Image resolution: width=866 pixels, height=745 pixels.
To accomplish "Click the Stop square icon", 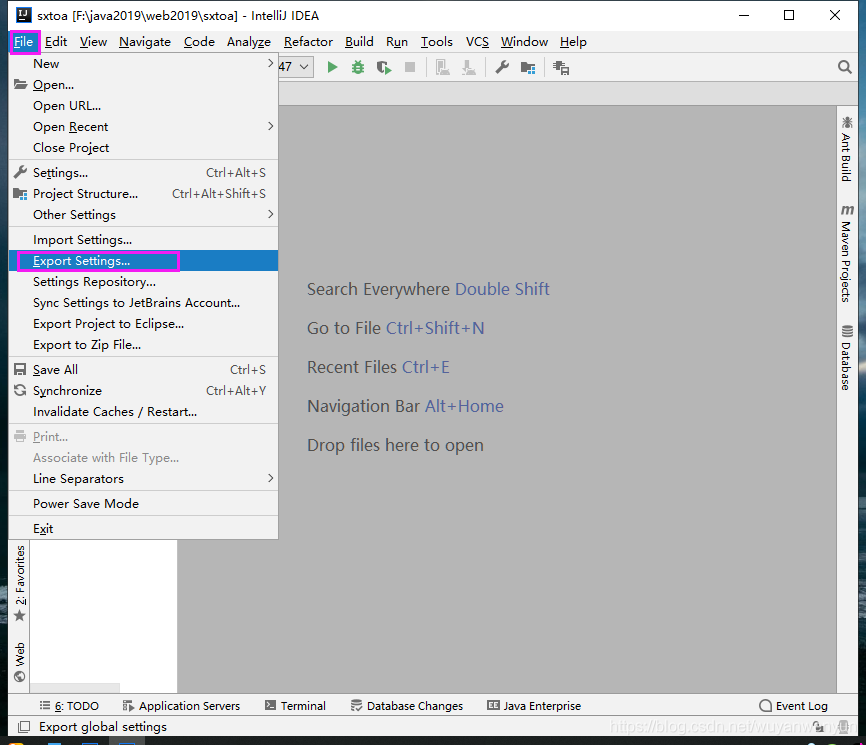I will [x=410, y=67].
